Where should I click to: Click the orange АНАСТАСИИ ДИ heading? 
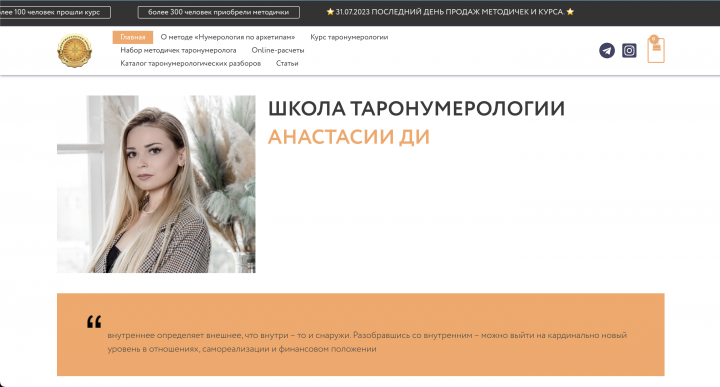(x=349, y=137)
